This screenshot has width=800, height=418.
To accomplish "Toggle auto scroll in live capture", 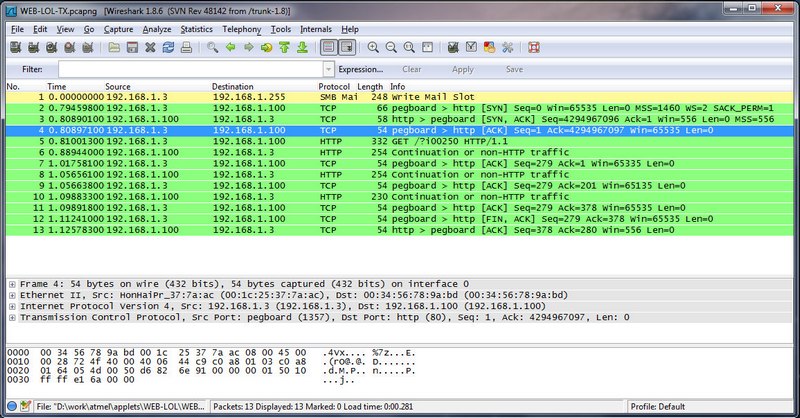I will pyautogui.click(x=347, y=47).
